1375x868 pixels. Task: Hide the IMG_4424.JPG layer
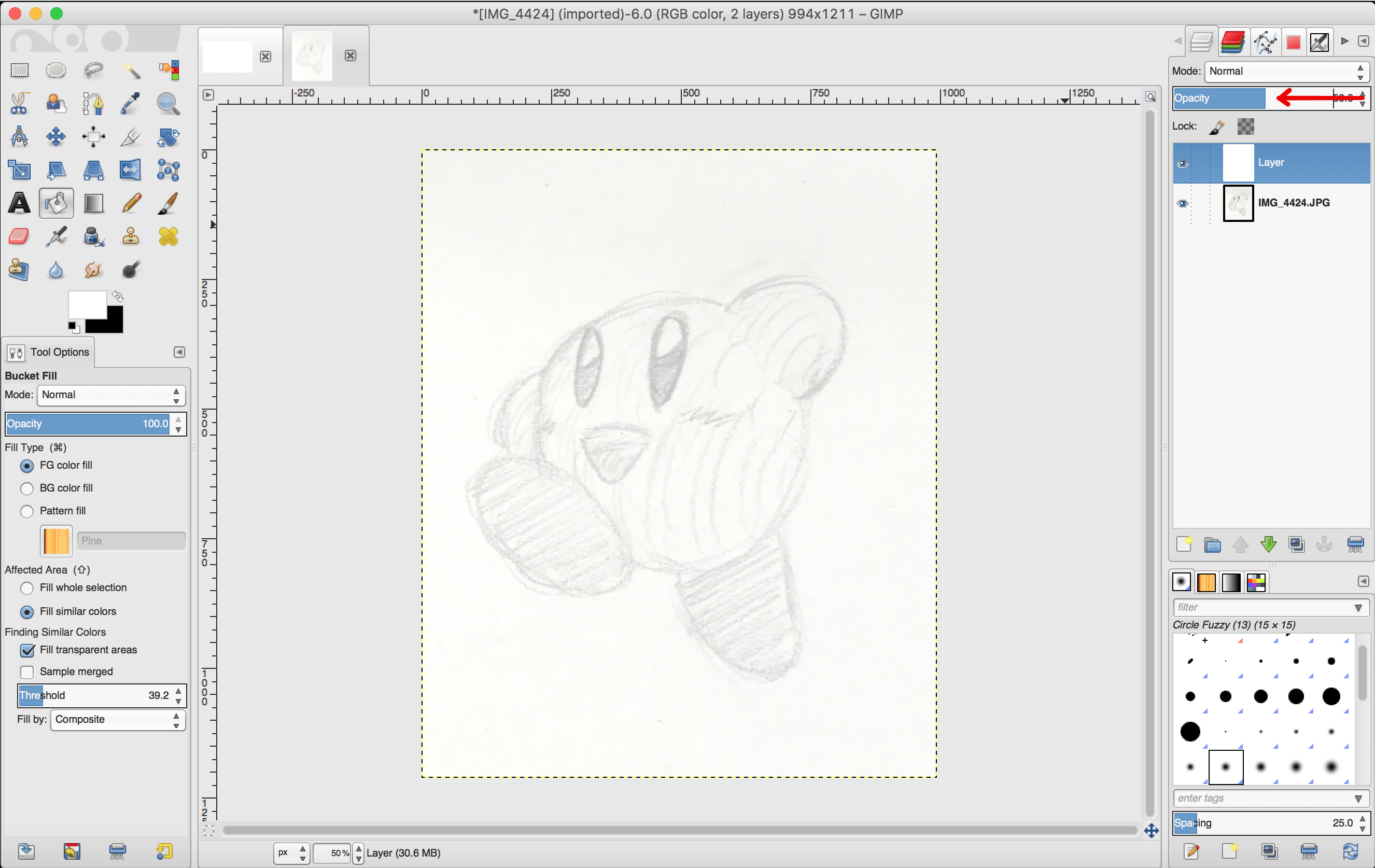[1183, 203]
